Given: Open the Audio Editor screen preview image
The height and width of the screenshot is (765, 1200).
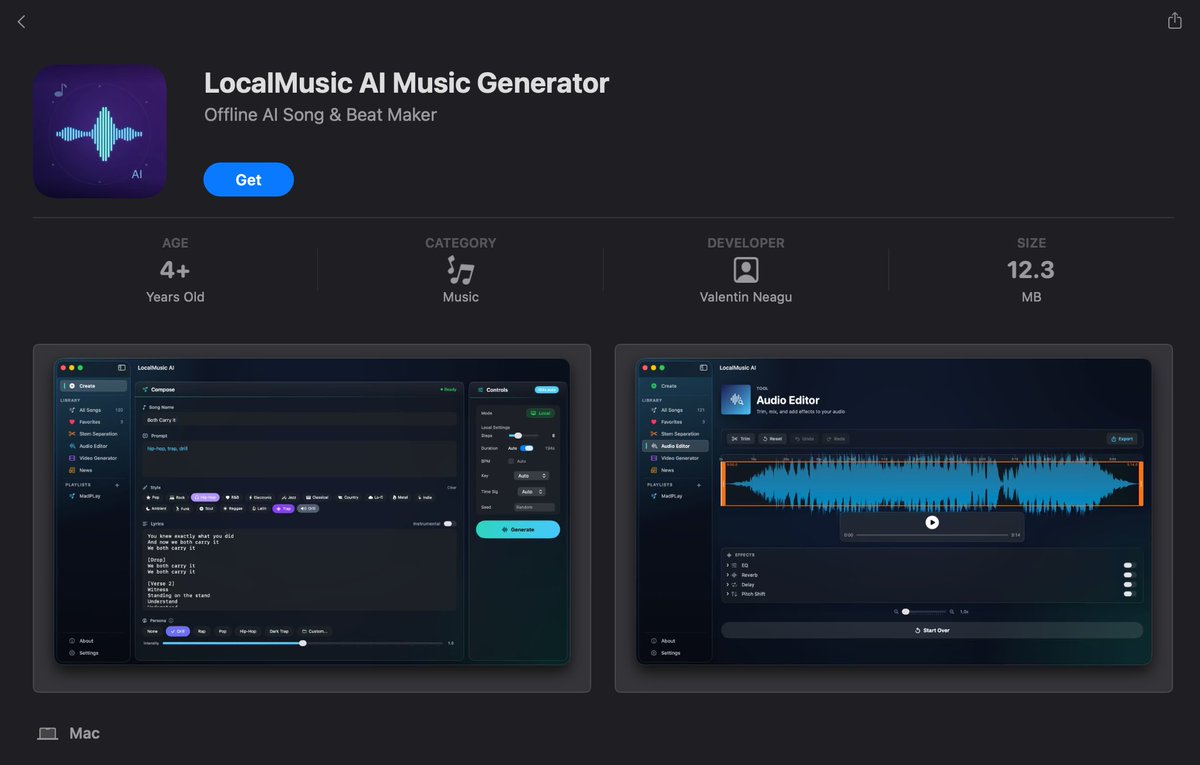Looking at the screenshot, I should (x=894, y=518).
